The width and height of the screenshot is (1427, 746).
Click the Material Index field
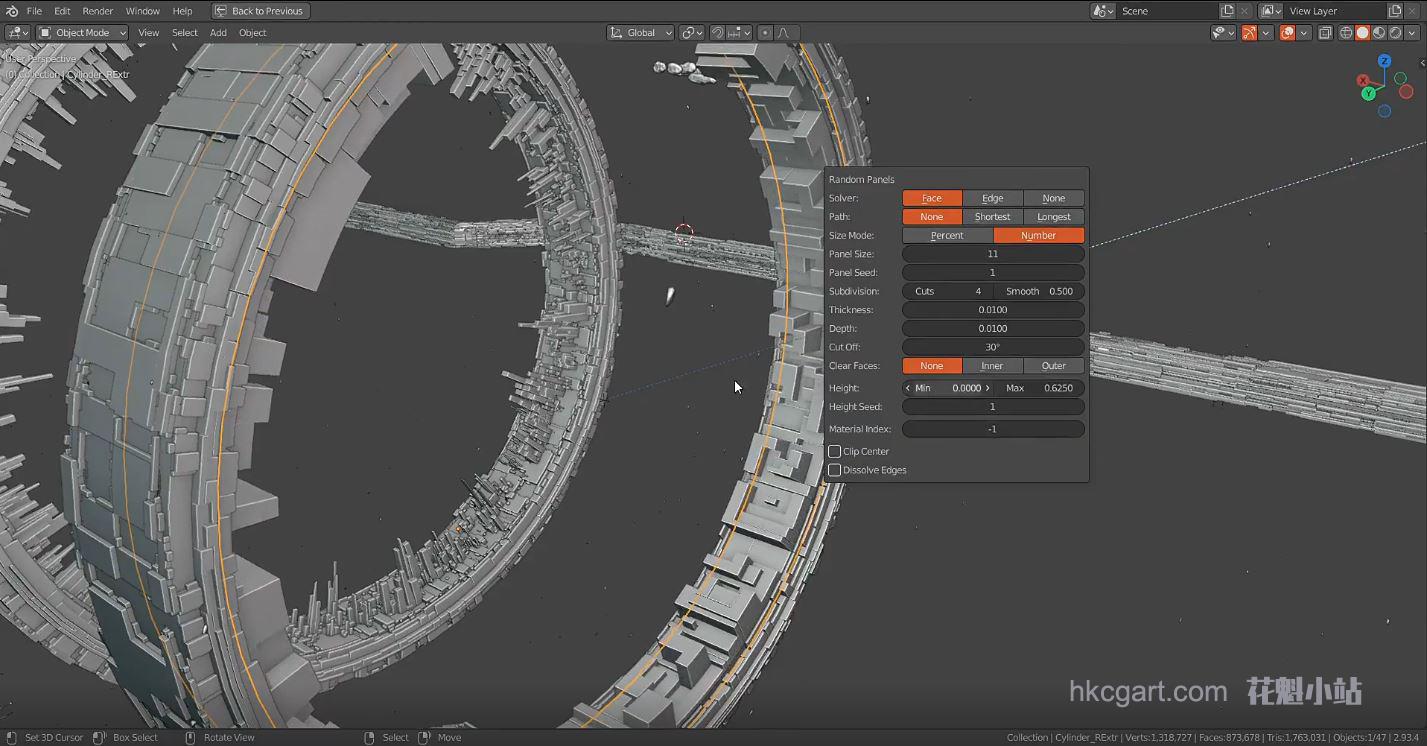[993, 429]
